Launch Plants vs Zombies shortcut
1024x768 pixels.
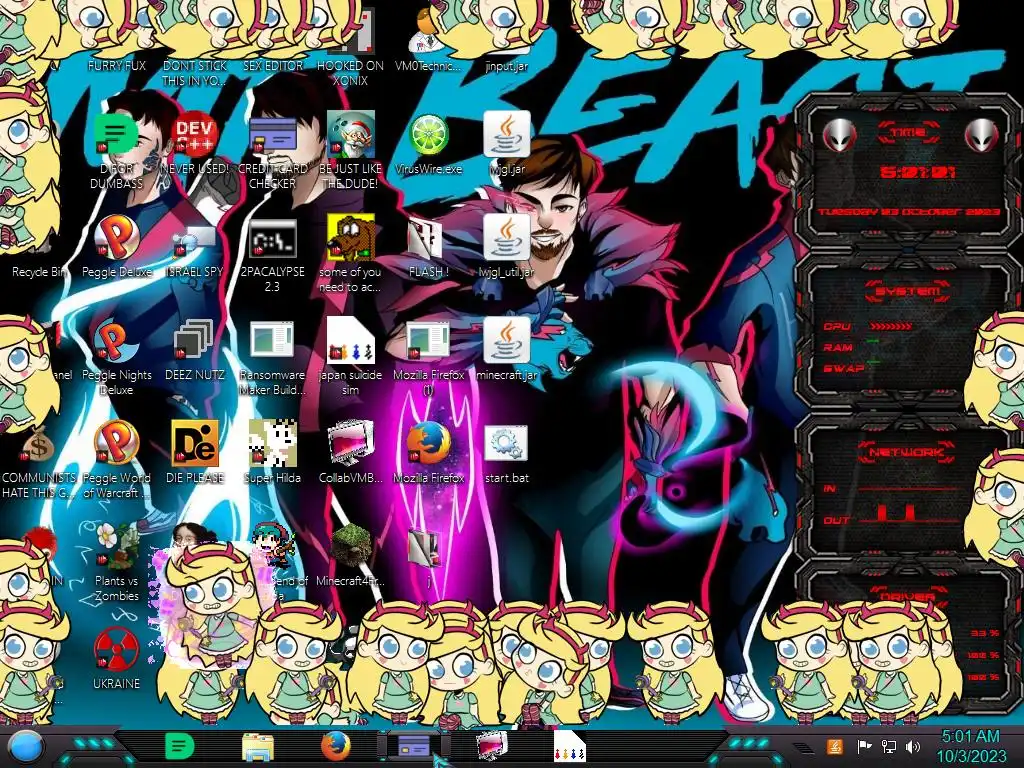116,547
